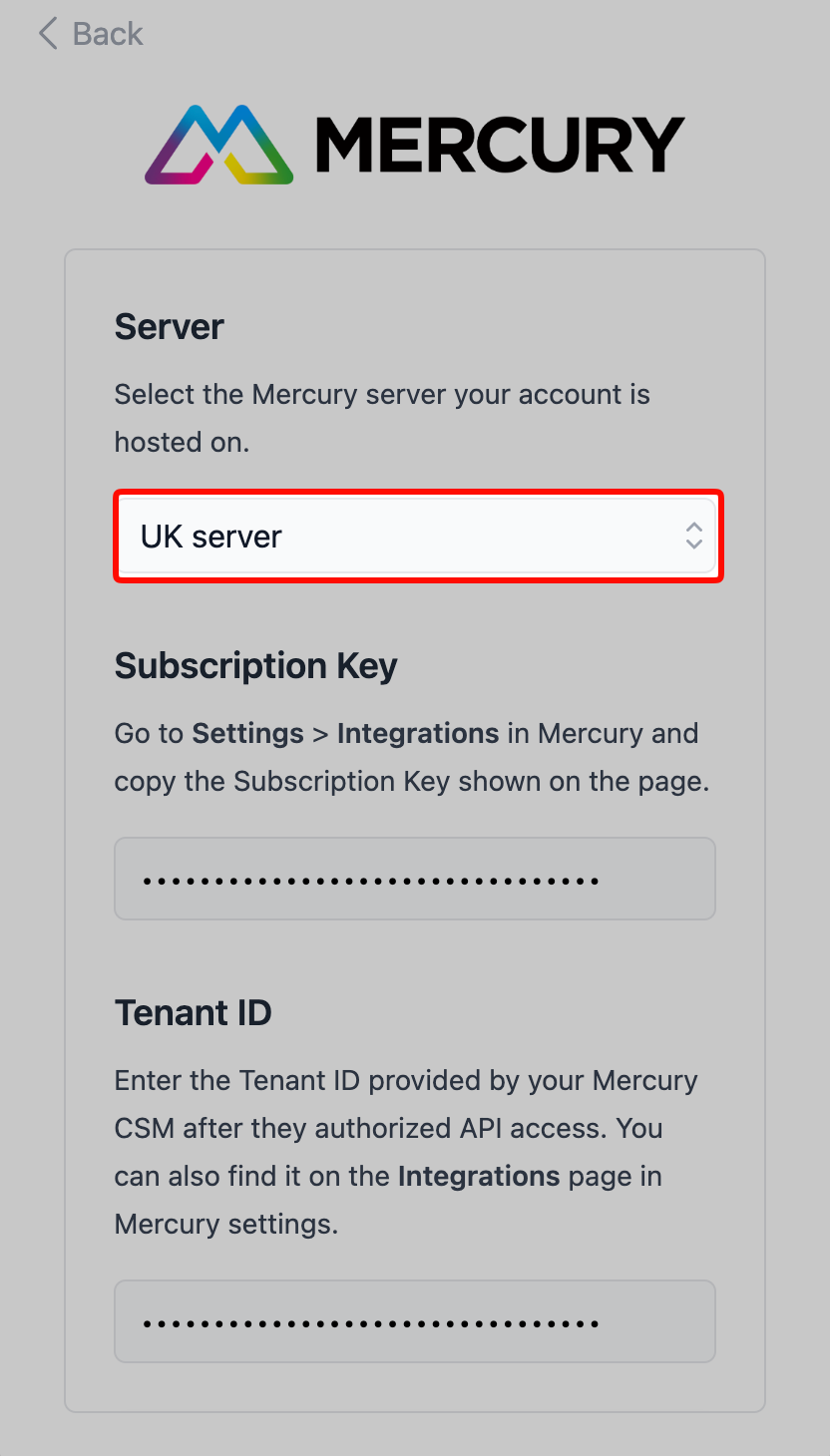The image size is (830, 1456).
Task: Click the Back chevron arrow icon
Action: [x=48, y=34]
